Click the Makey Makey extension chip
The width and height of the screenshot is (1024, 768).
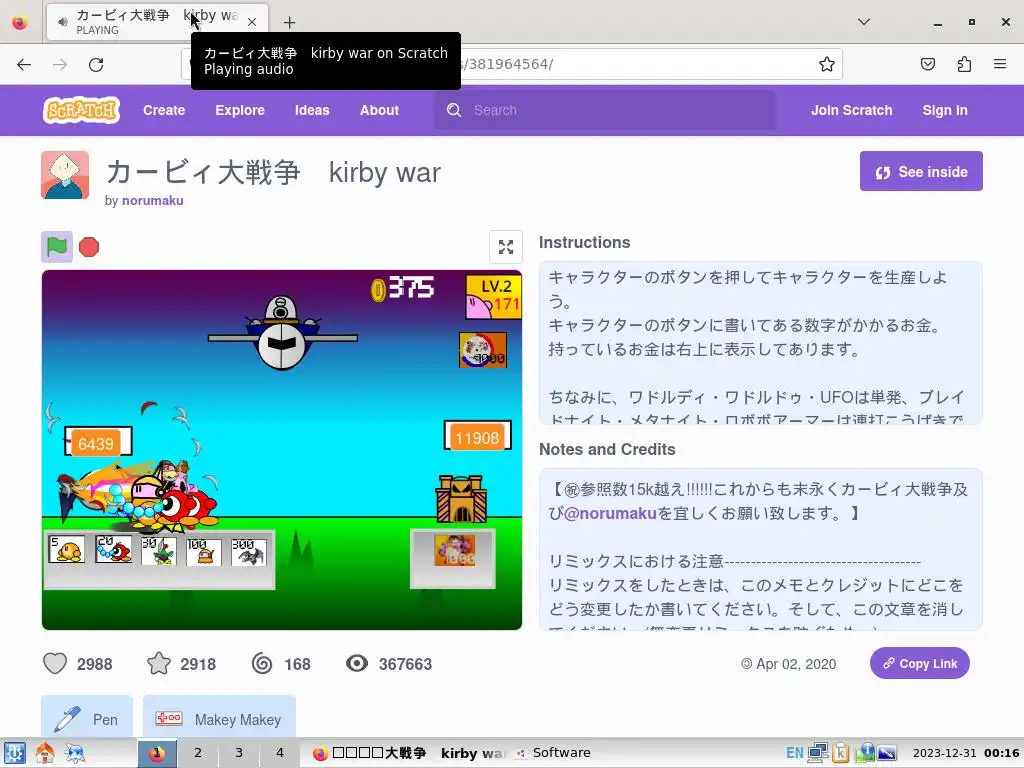coord(219,719)
